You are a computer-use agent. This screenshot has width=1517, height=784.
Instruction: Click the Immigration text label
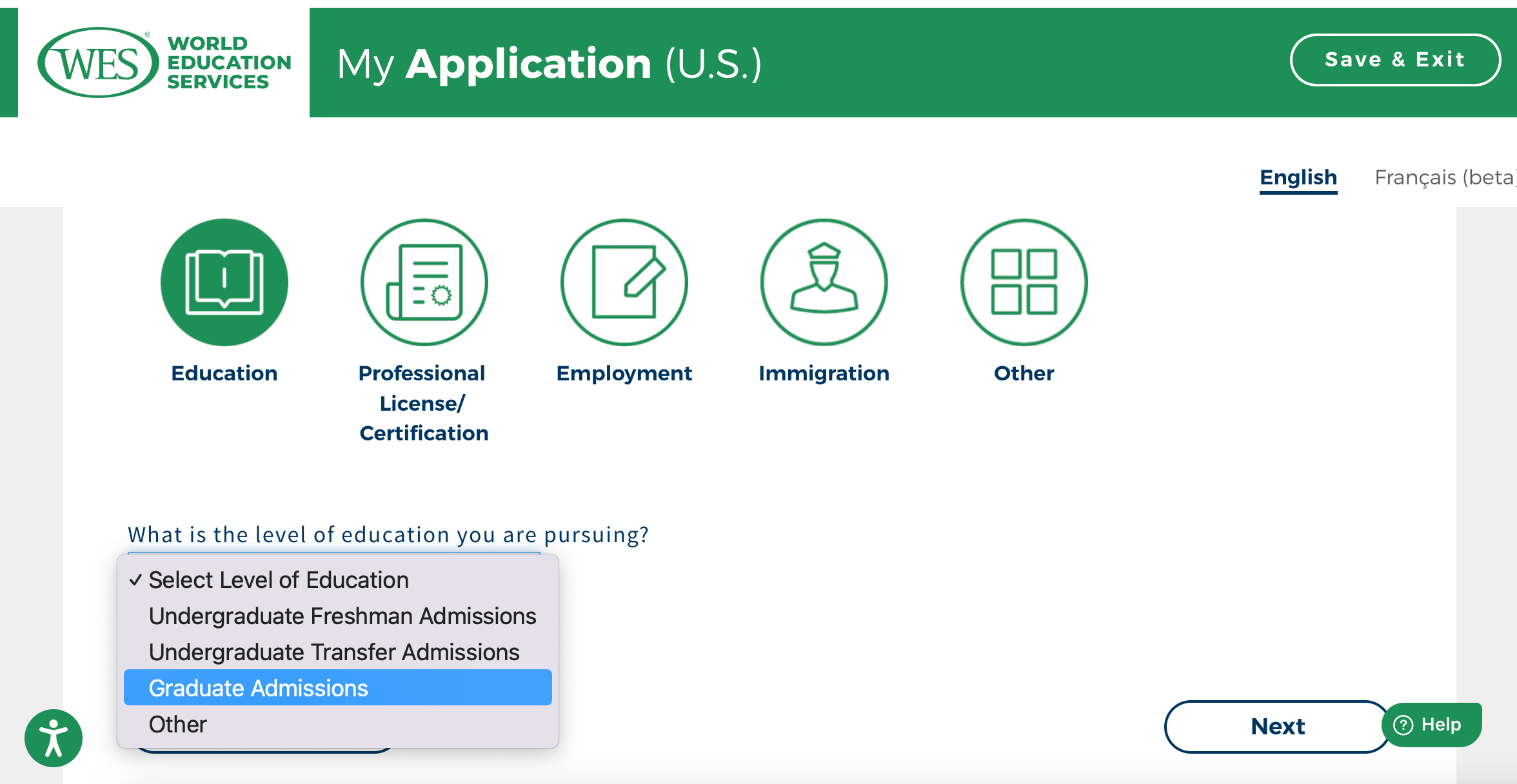pyautogui.click(x=824, y=373)
